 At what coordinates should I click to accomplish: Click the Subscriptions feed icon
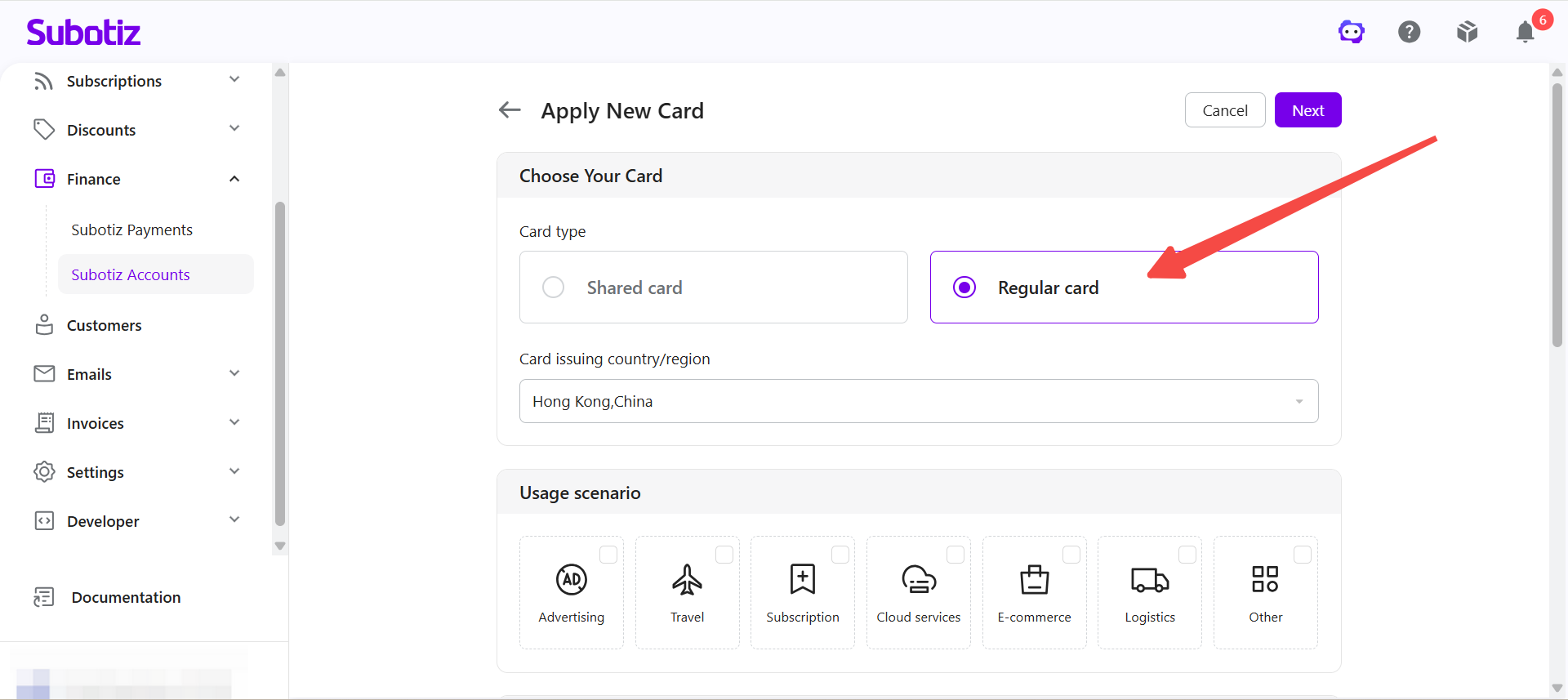tap(44, 81)
